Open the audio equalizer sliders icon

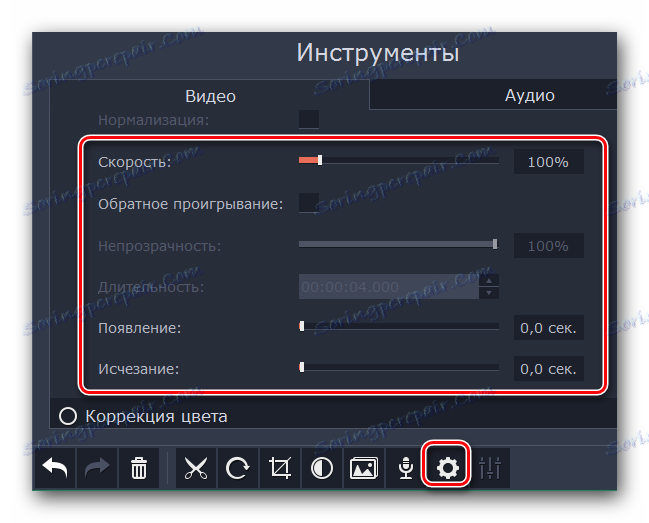[490, 468]
